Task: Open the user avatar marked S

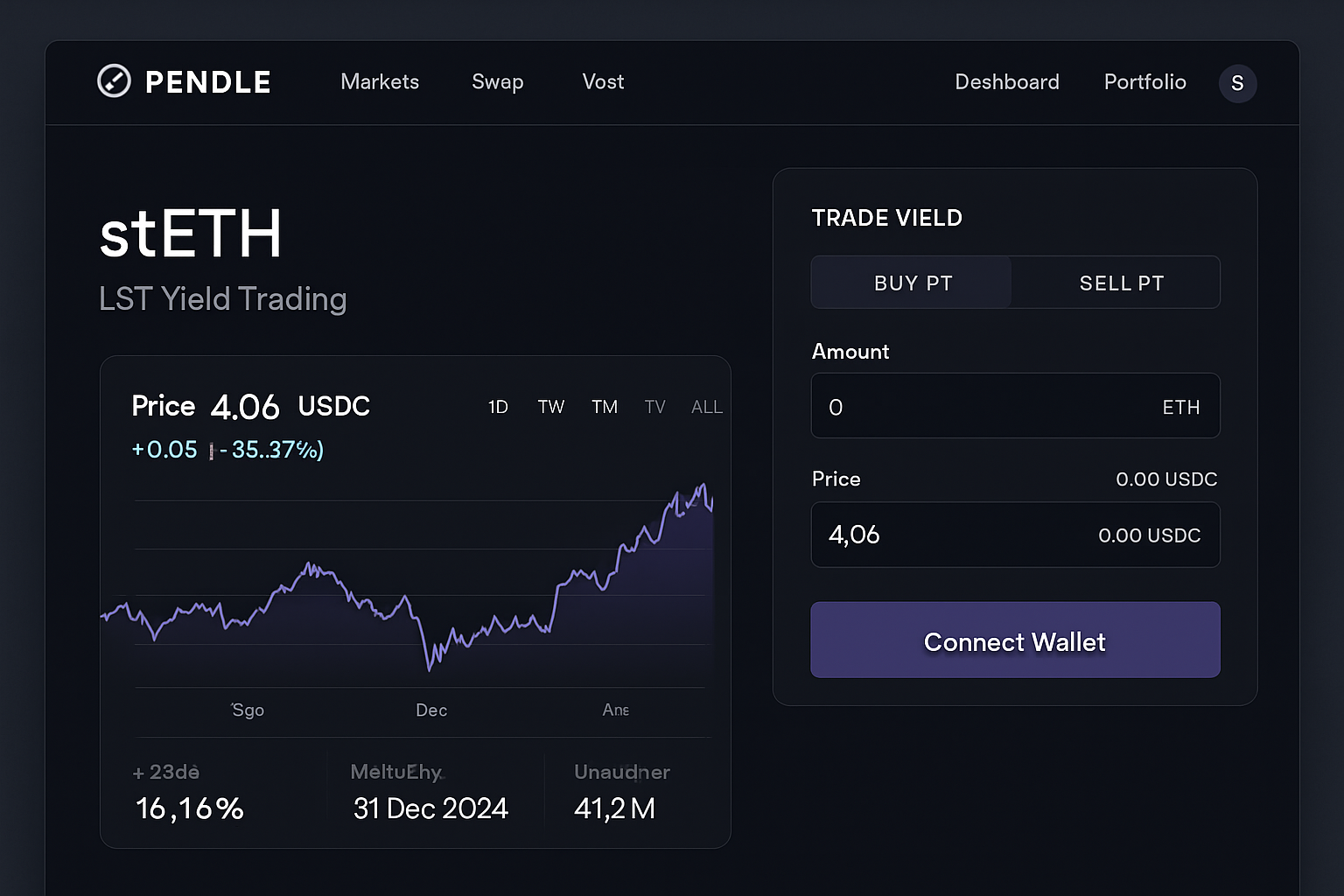Action: pyautogui.click(x=1237, y=83)
